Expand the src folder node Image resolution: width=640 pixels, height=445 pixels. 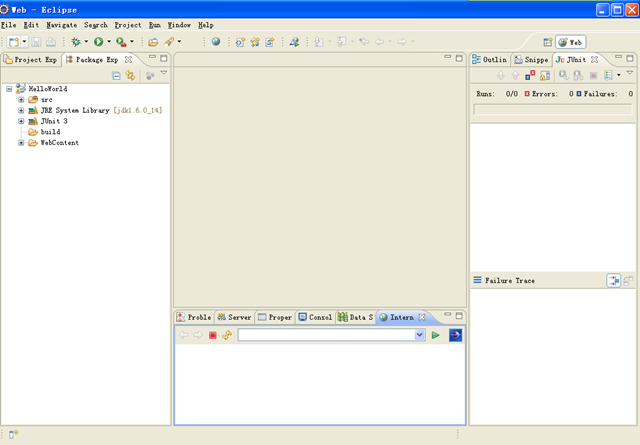[x=21, y=100]
